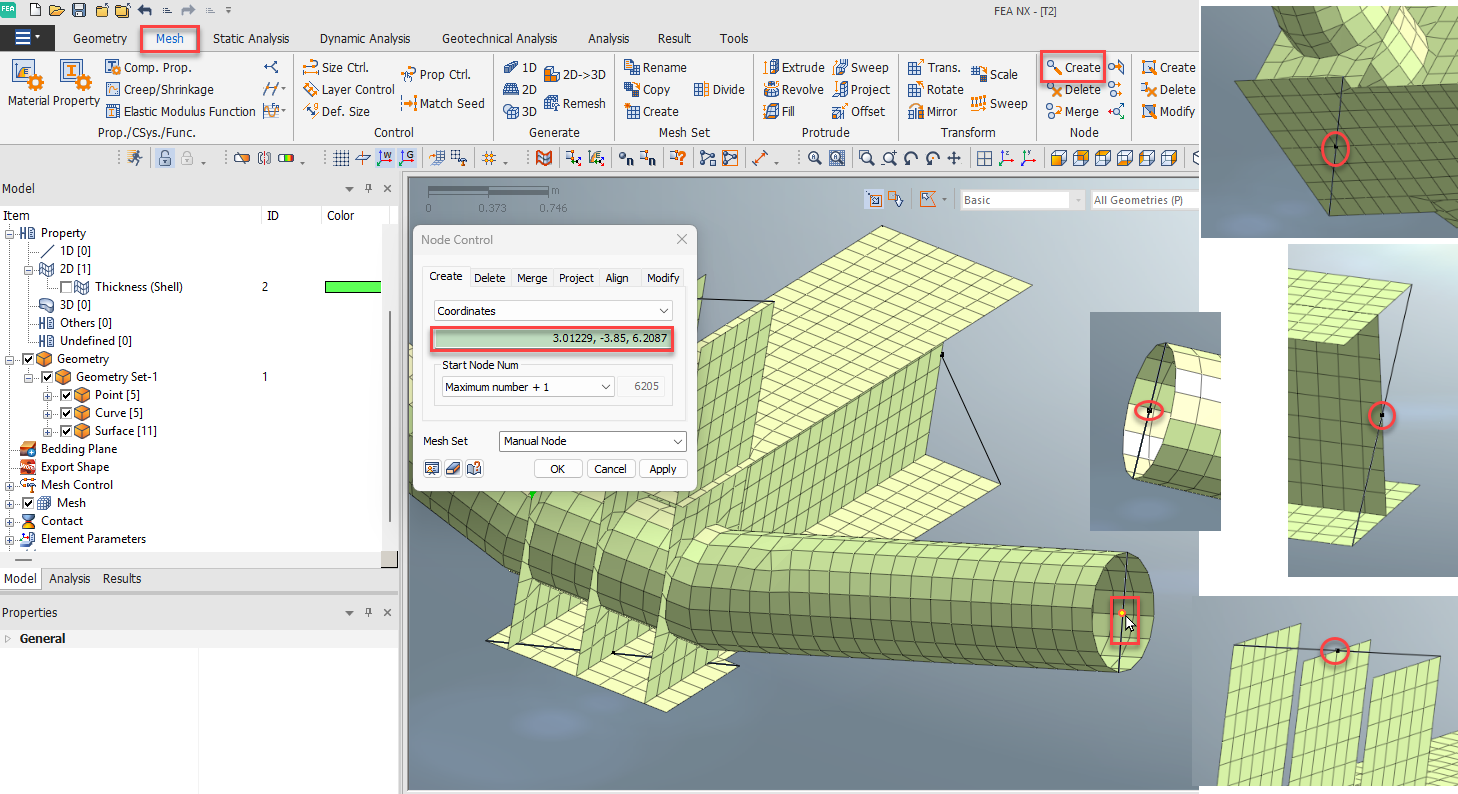Cancel the Node Control dialog
The width and height of the screenshot is (1458, 794).
[x=610, y=468]
